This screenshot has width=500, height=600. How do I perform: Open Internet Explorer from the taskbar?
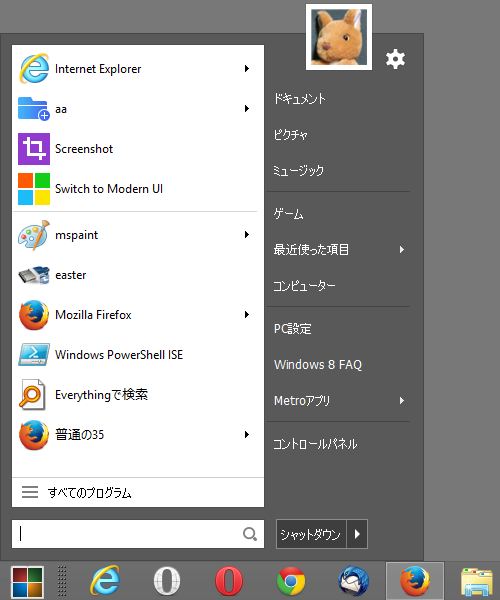pyautogui.click(x=105, y=581)
